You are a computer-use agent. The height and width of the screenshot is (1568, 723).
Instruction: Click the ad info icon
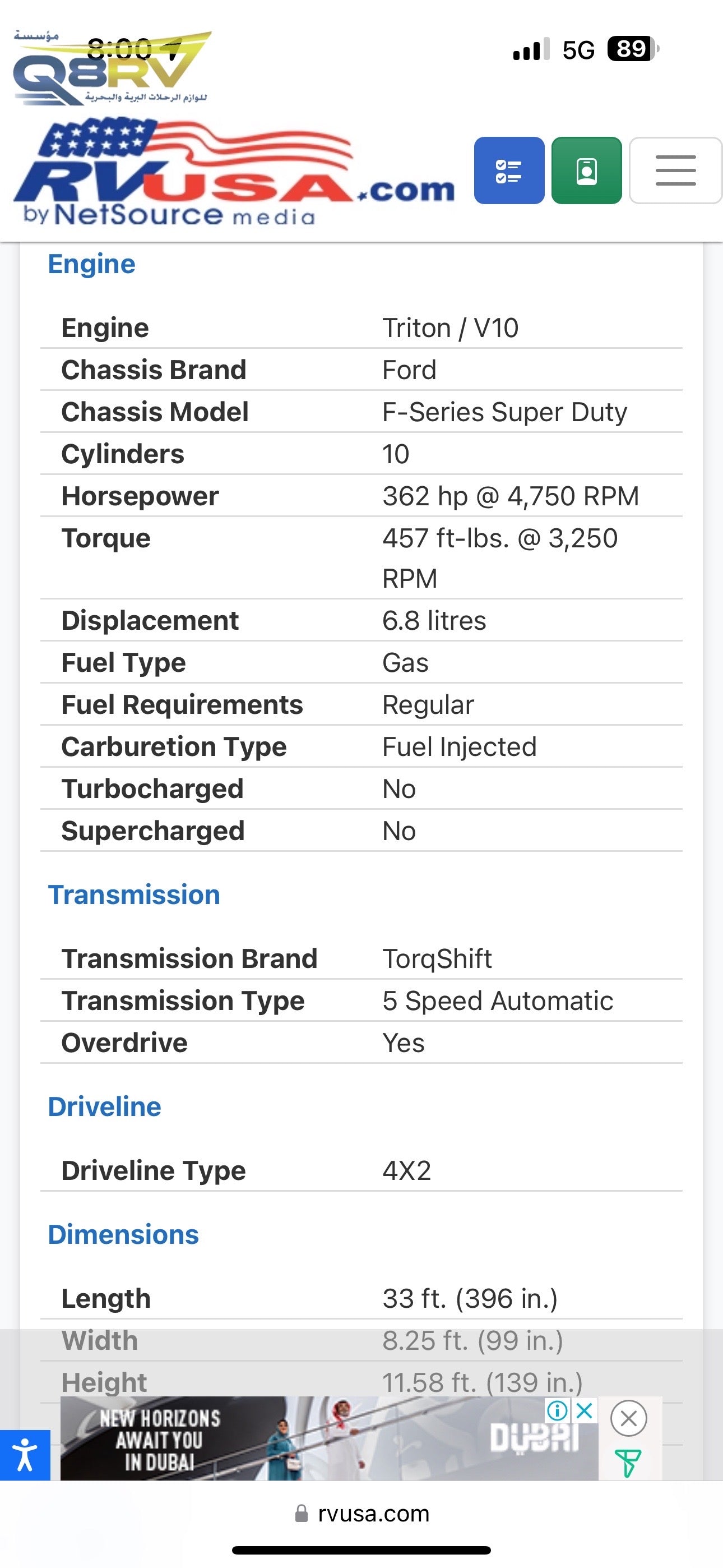[557, 1410]
